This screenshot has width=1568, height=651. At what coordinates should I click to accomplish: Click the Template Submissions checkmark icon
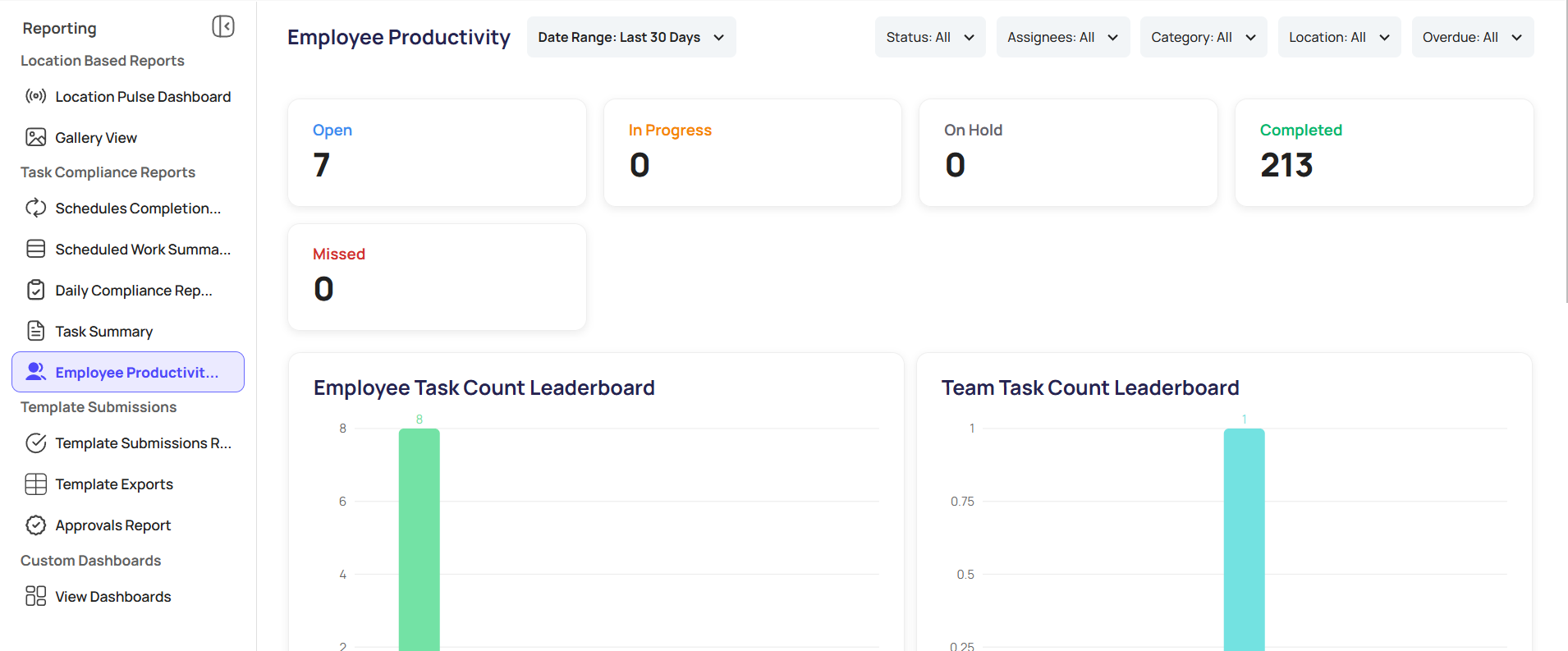(x=35, y=442)
